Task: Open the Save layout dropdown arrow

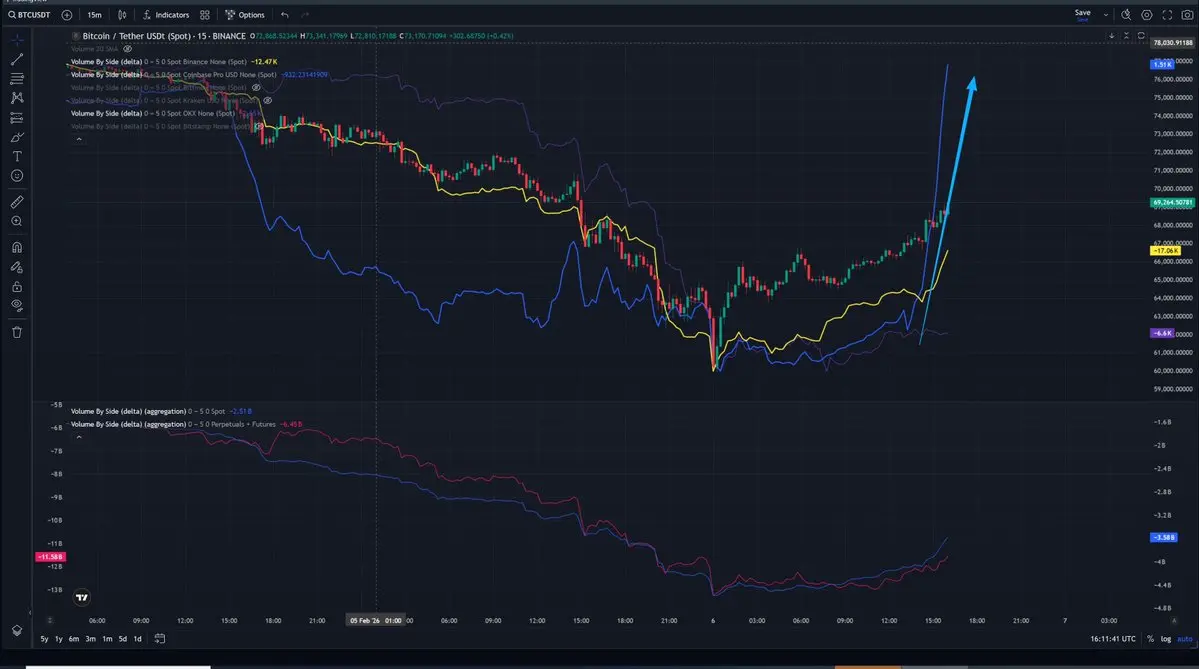Action: tap(1106, 15)
